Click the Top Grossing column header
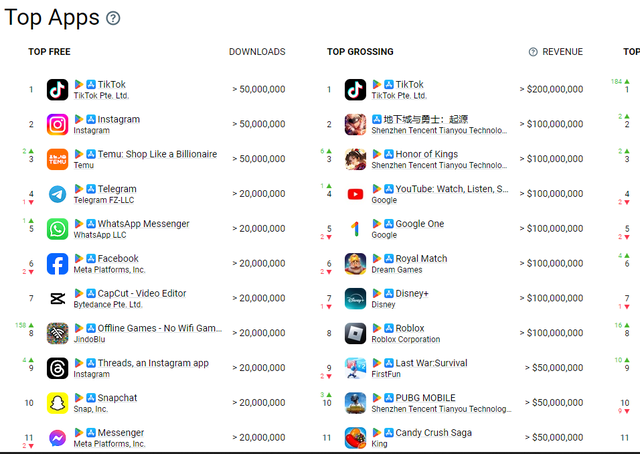 pyautogui.click(x=360, y=52)
